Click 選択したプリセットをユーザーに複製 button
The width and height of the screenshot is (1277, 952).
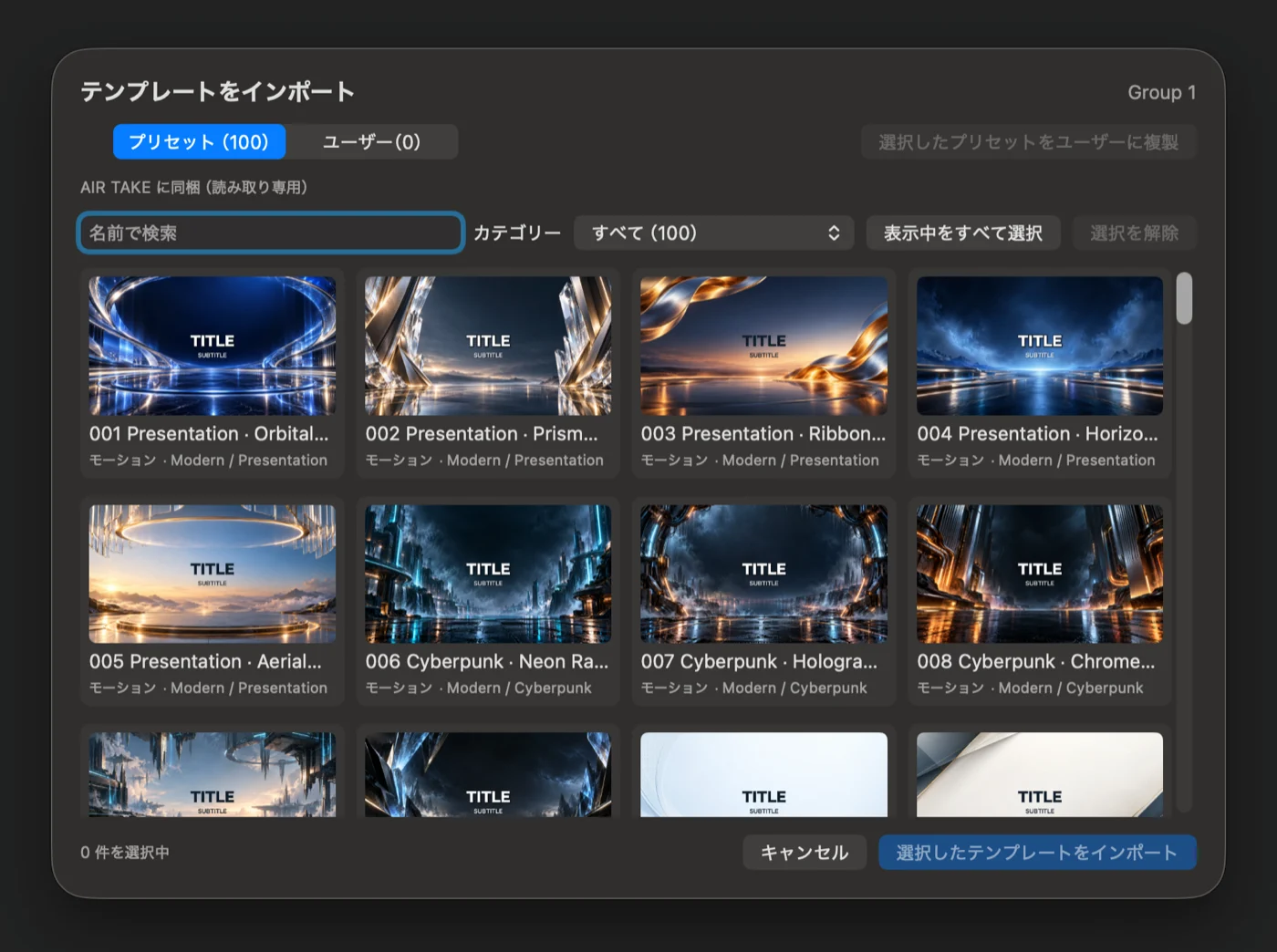click(1029, 142)
